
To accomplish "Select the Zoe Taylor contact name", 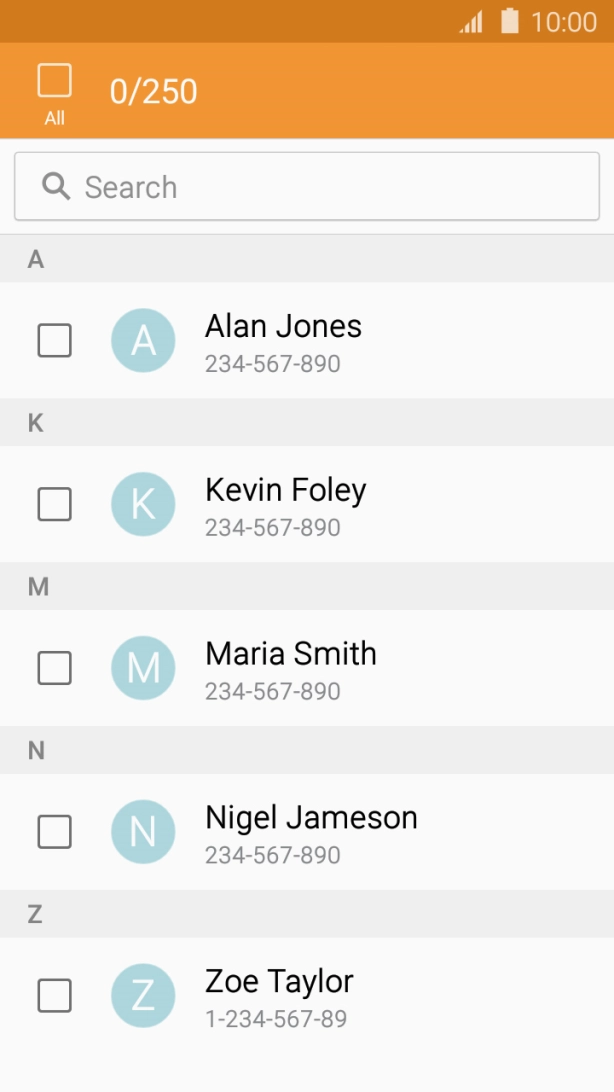I will pos(279,981).
